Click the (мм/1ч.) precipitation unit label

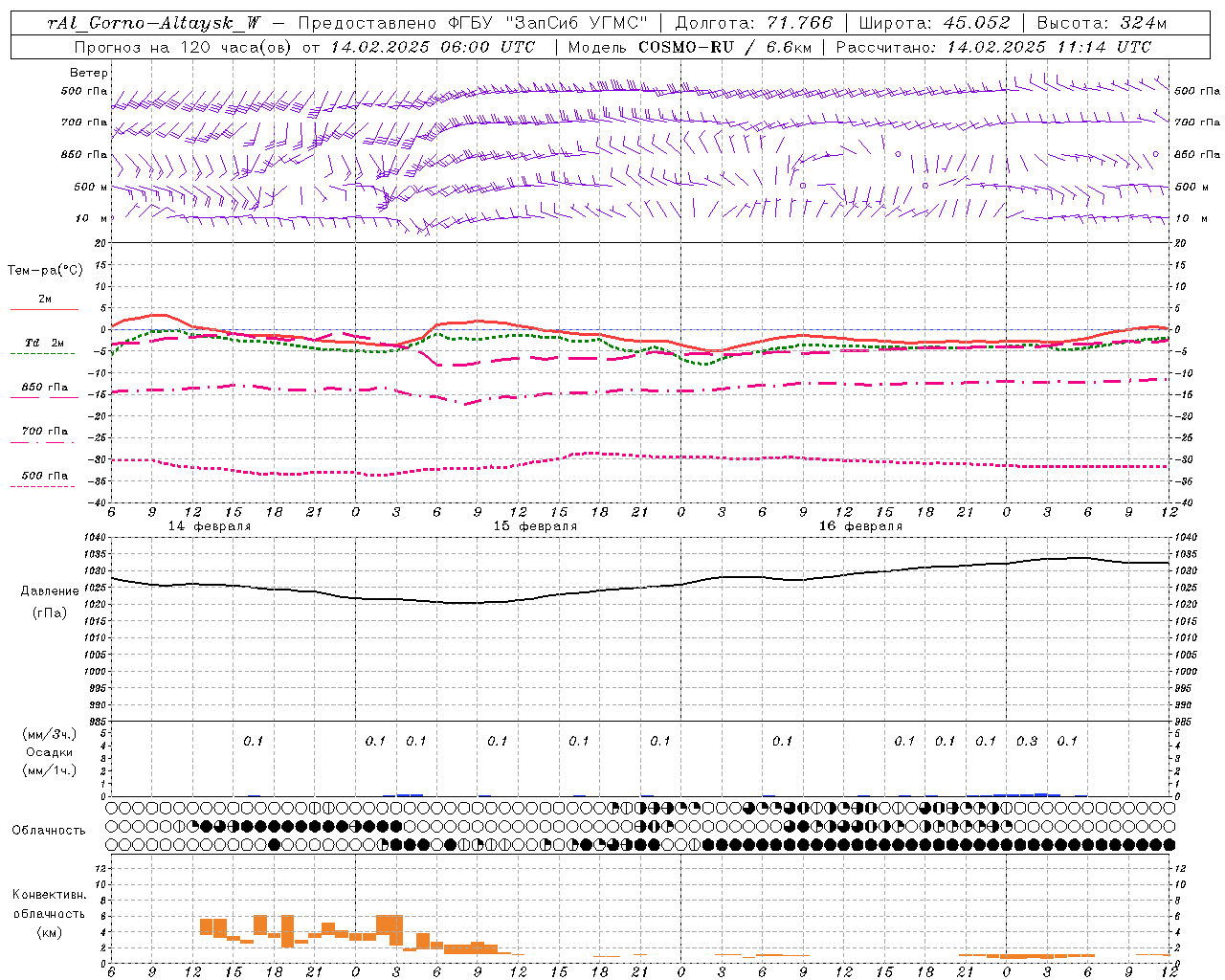pos(50,770)
